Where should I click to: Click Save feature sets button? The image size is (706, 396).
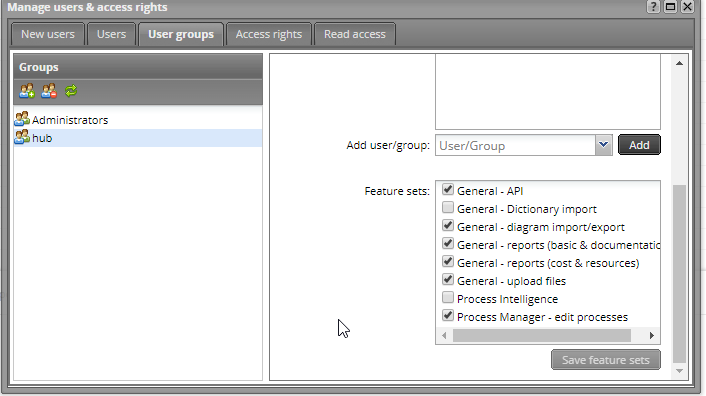[606, 360]
